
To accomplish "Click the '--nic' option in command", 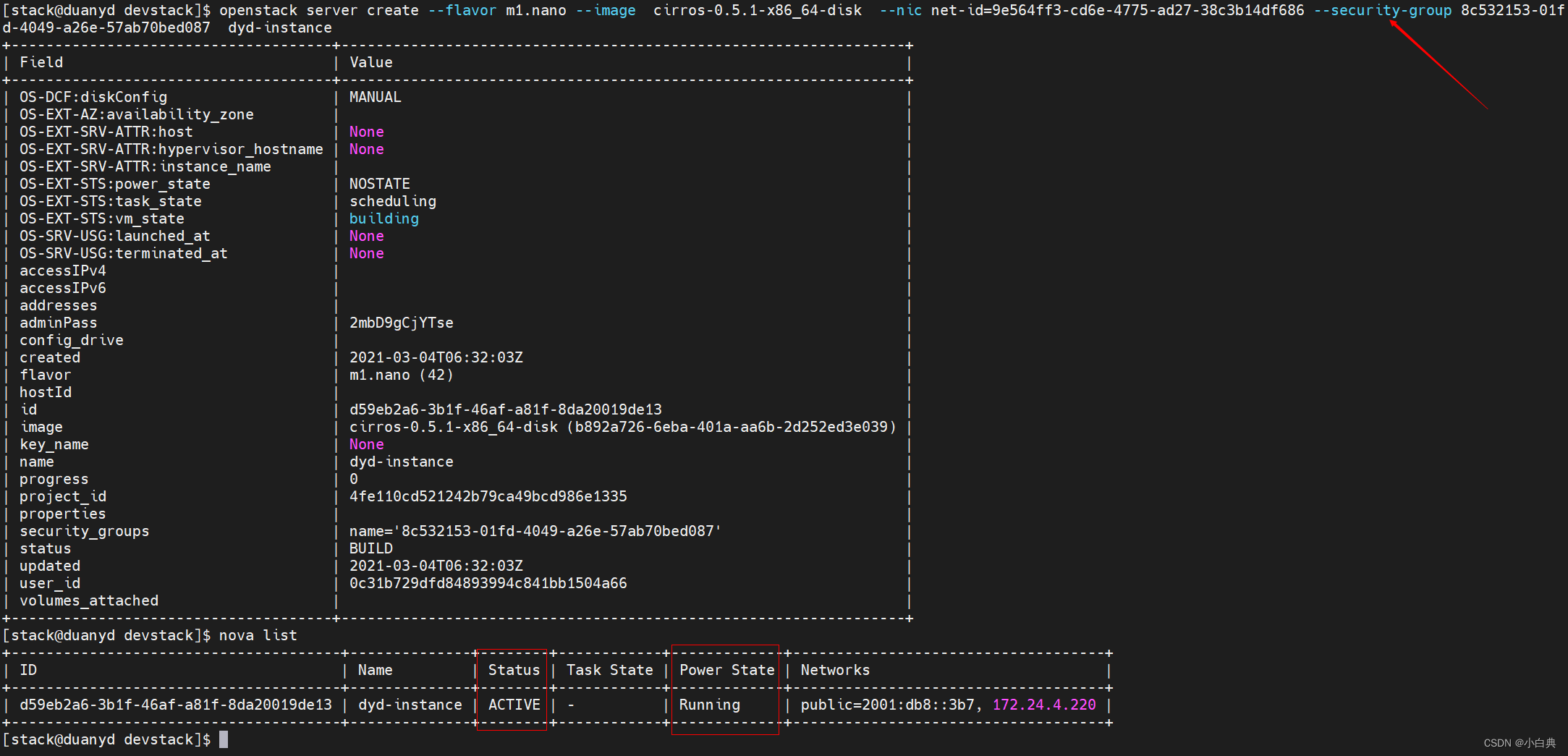I will tap(902, 10).
